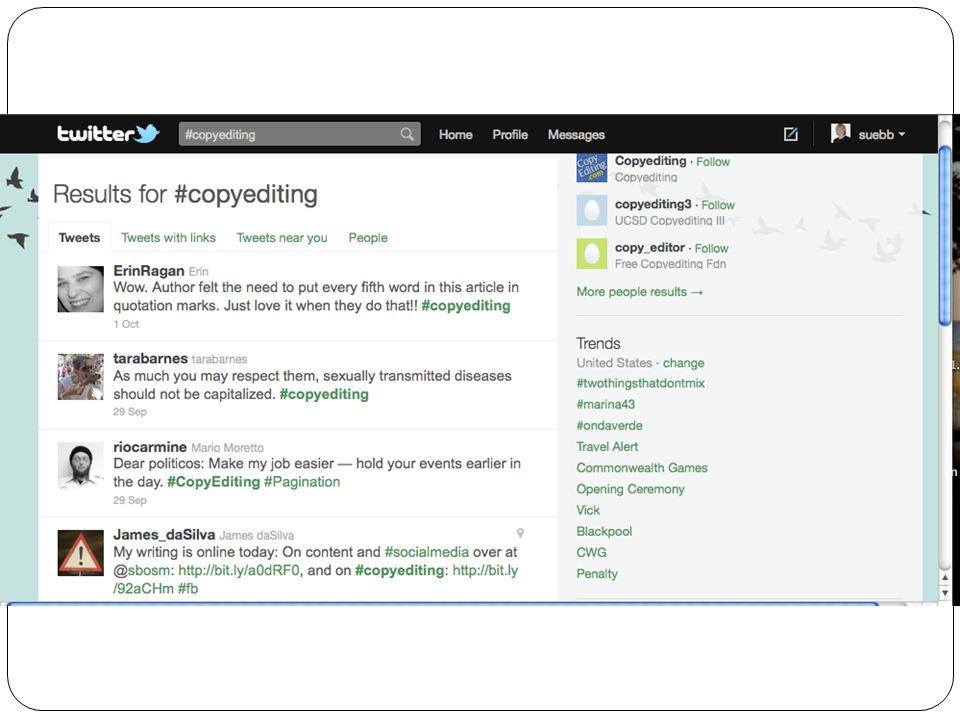
Task: Go to Home in navigation bar
Action: (456, 135)
